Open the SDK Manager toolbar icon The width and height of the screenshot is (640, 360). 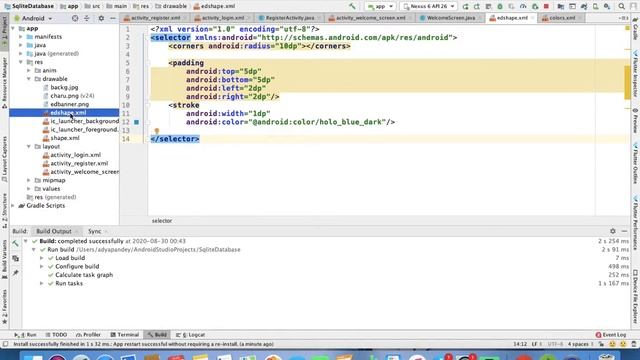607,6
